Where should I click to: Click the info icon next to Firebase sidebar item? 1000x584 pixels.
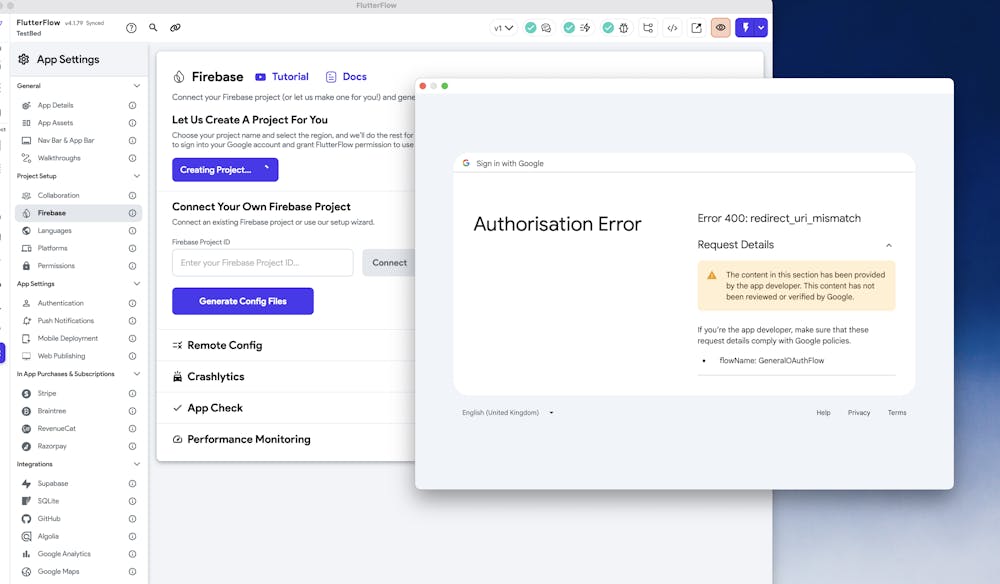click(132, 213)
